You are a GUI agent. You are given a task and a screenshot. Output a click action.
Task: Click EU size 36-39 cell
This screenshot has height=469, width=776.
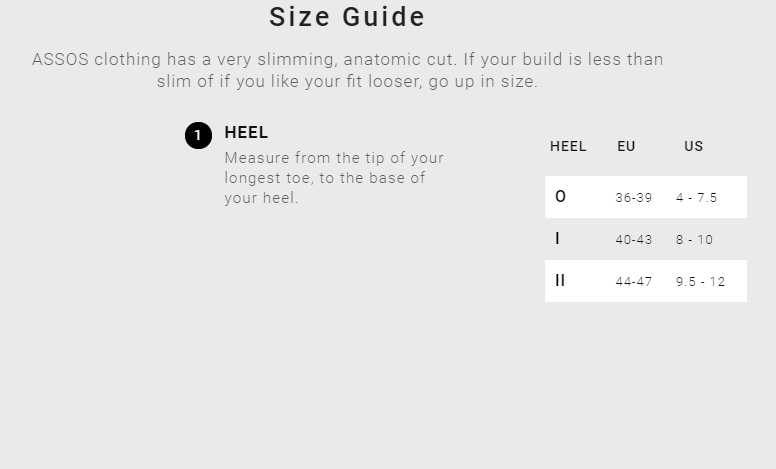[633, 198]
